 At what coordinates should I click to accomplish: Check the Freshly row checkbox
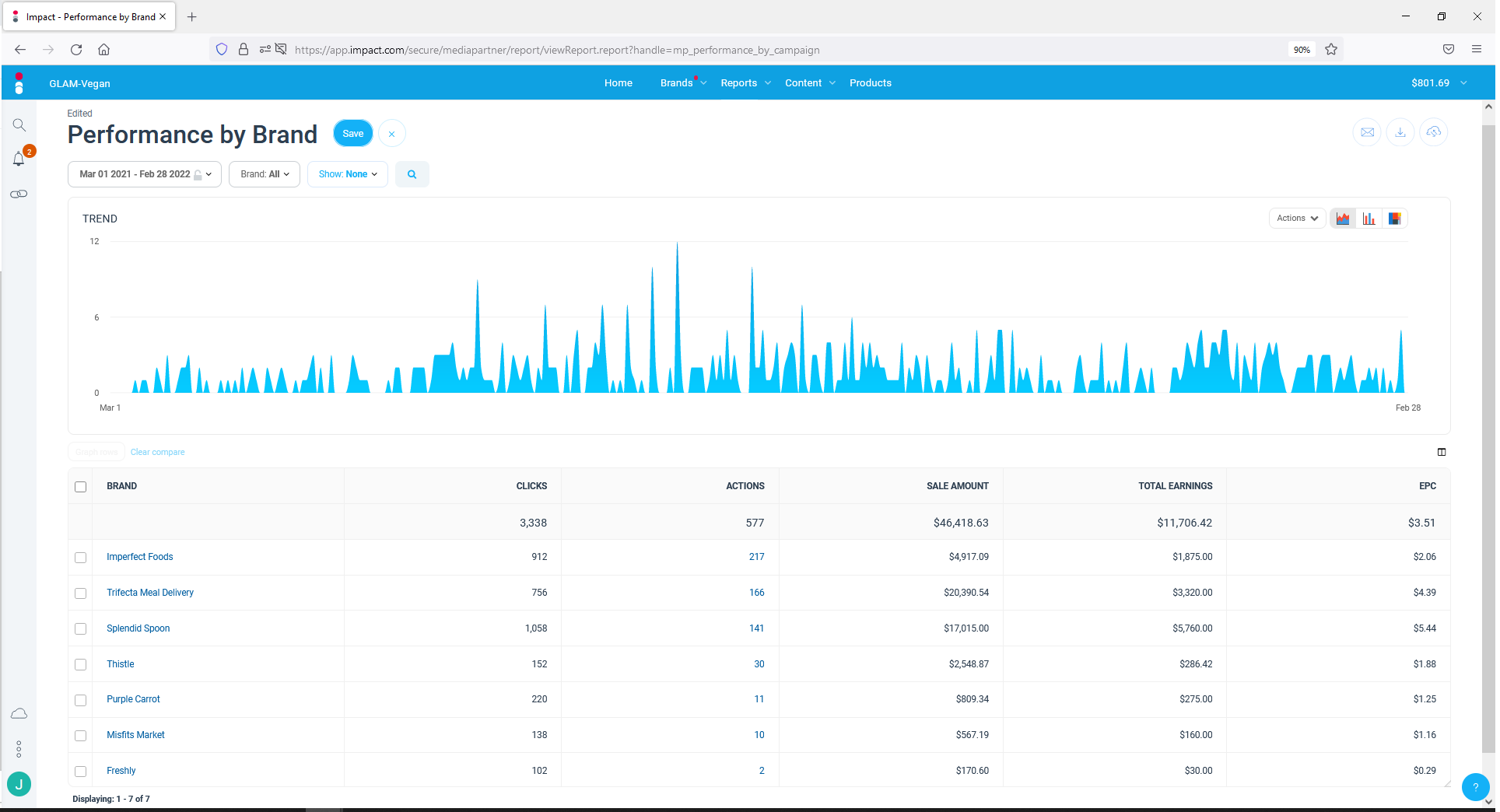81,772
